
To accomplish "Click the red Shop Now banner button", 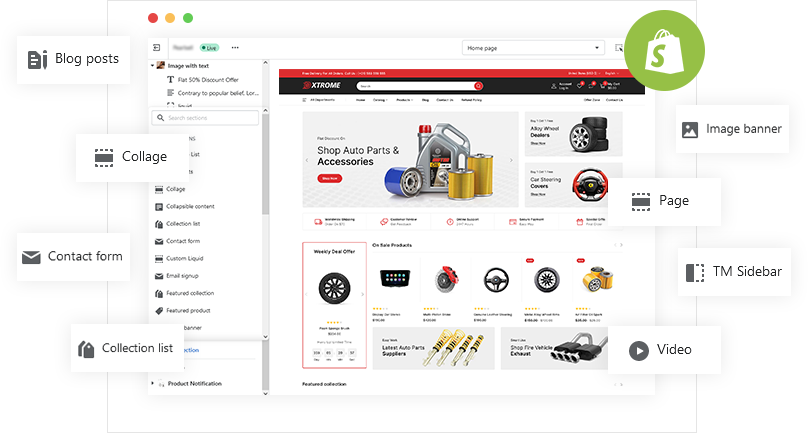I will coord(329,178).
